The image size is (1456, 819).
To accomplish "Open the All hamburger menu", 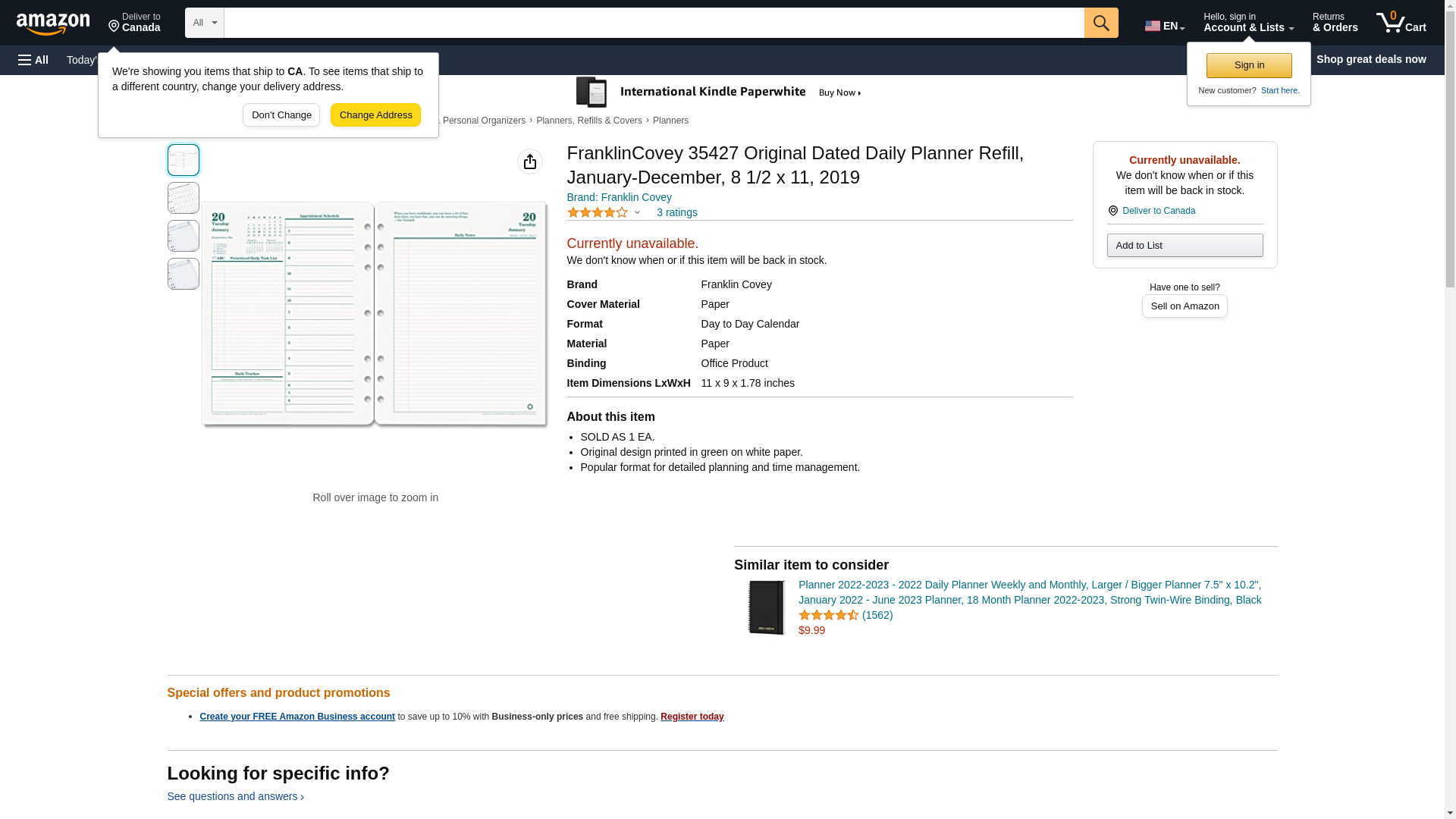I will (x=33, y=60).
